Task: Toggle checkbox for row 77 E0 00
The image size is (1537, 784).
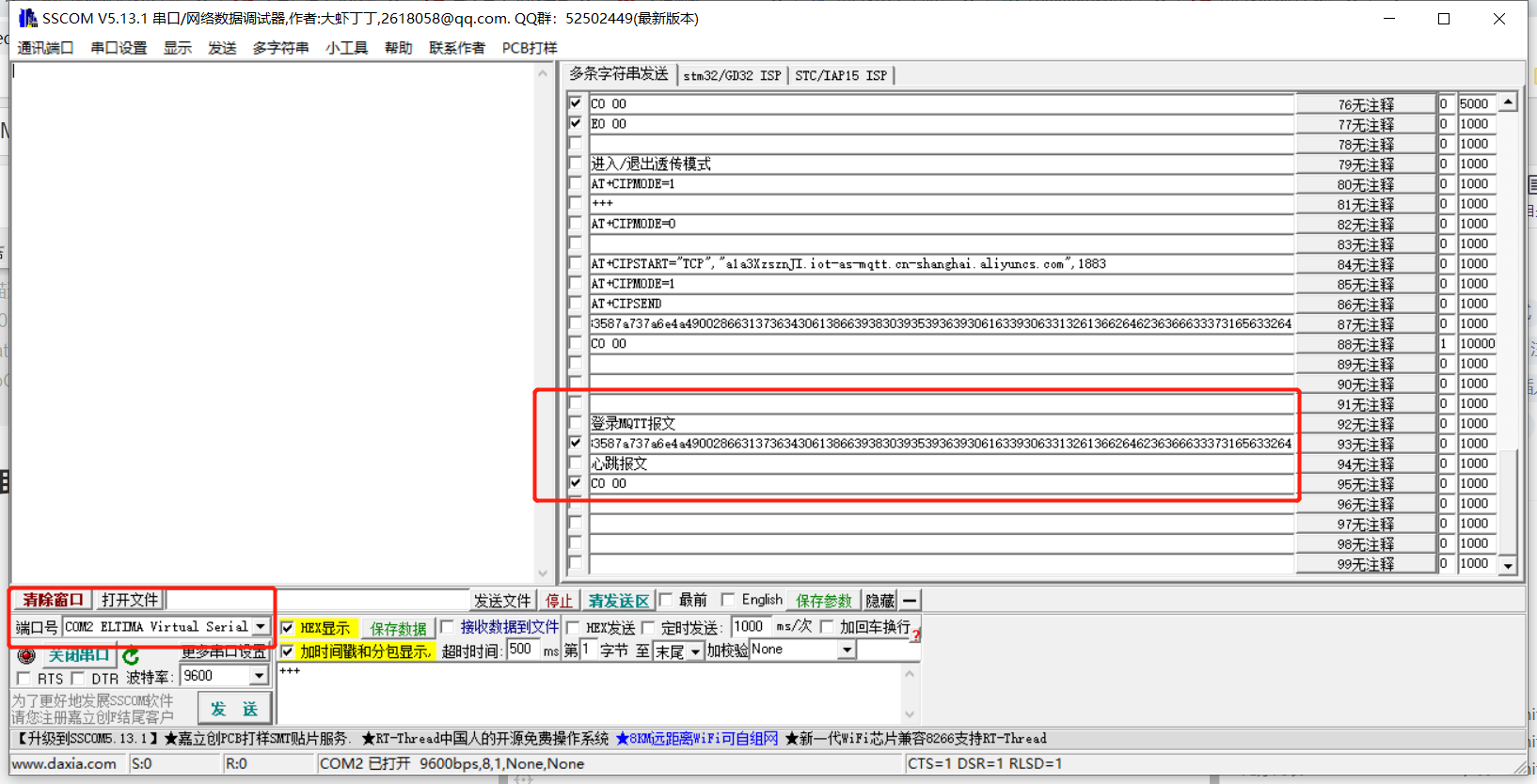Action: (x=576, y=123)
